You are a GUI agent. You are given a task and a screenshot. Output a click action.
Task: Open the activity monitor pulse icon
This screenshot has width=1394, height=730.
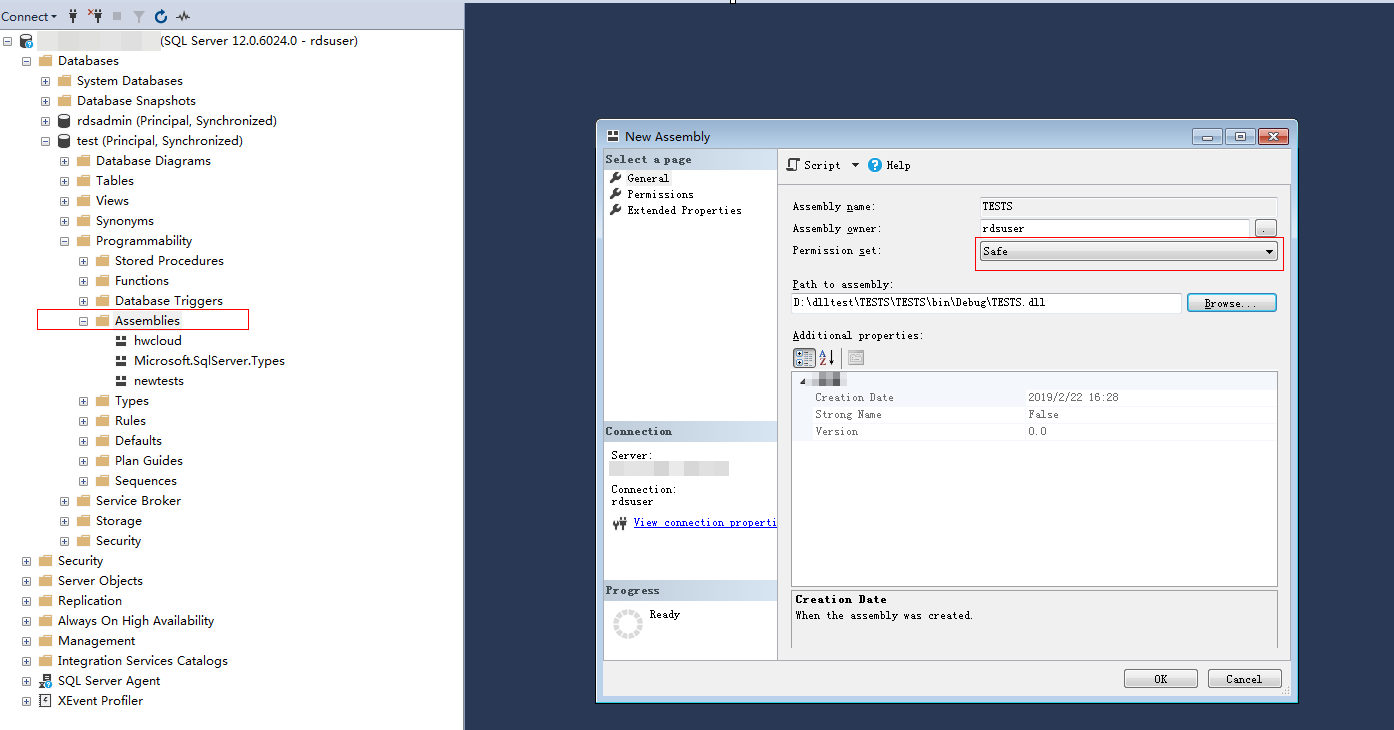183,16
